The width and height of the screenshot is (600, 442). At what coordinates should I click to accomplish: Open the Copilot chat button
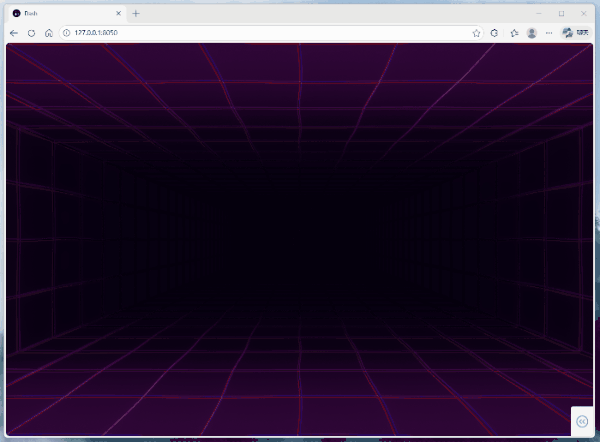tap(576, 33)
